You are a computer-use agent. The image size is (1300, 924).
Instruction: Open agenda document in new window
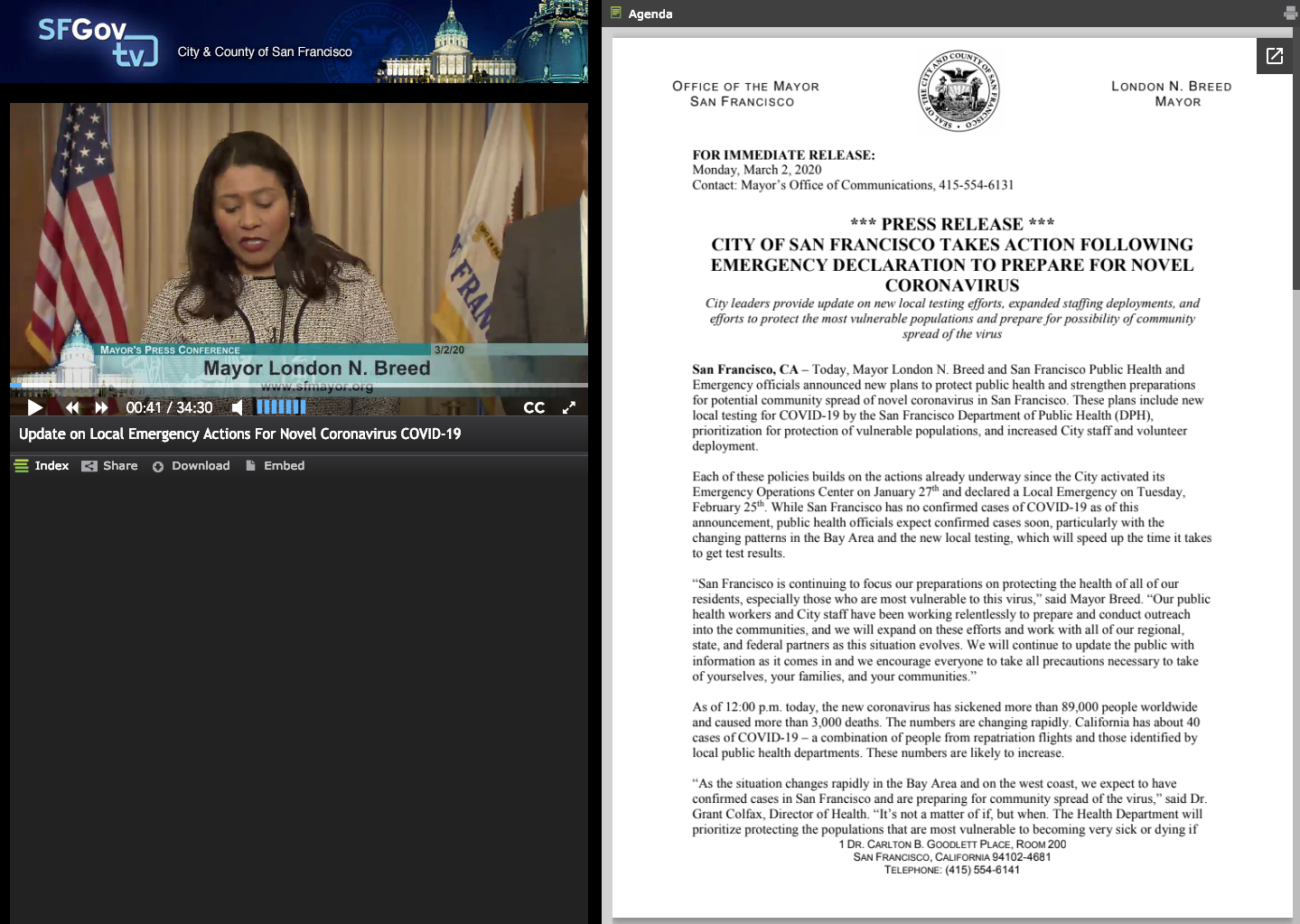tap(1275, 56)
